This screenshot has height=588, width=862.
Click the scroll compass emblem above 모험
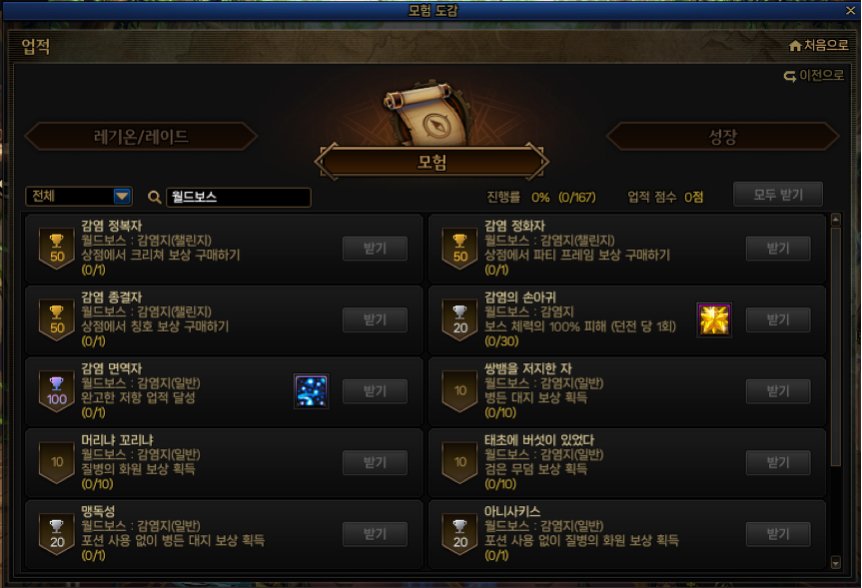[427, 114]
